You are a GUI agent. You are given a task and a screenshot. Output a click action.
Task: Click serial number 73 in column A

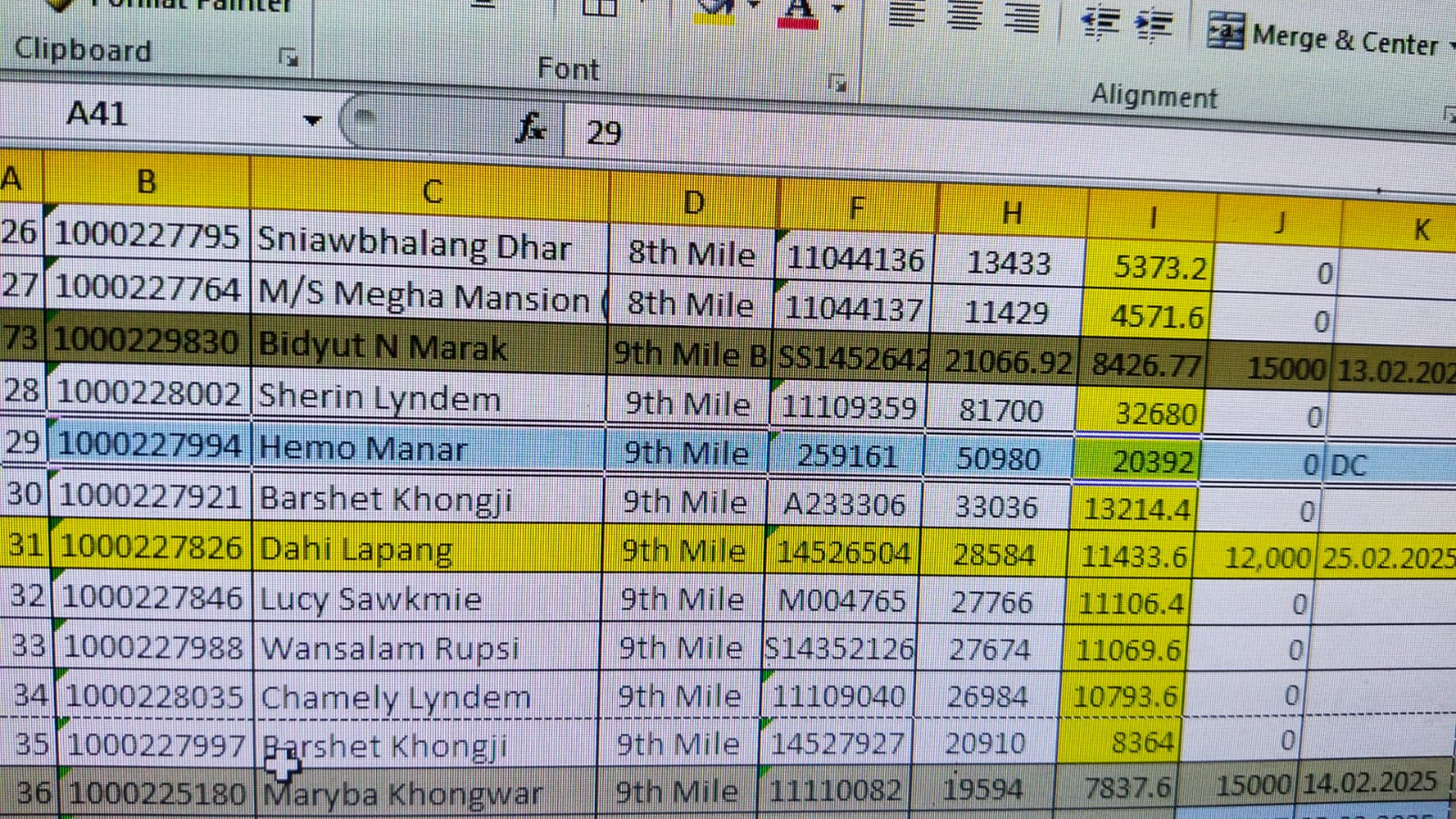click(x=23, y=338)
